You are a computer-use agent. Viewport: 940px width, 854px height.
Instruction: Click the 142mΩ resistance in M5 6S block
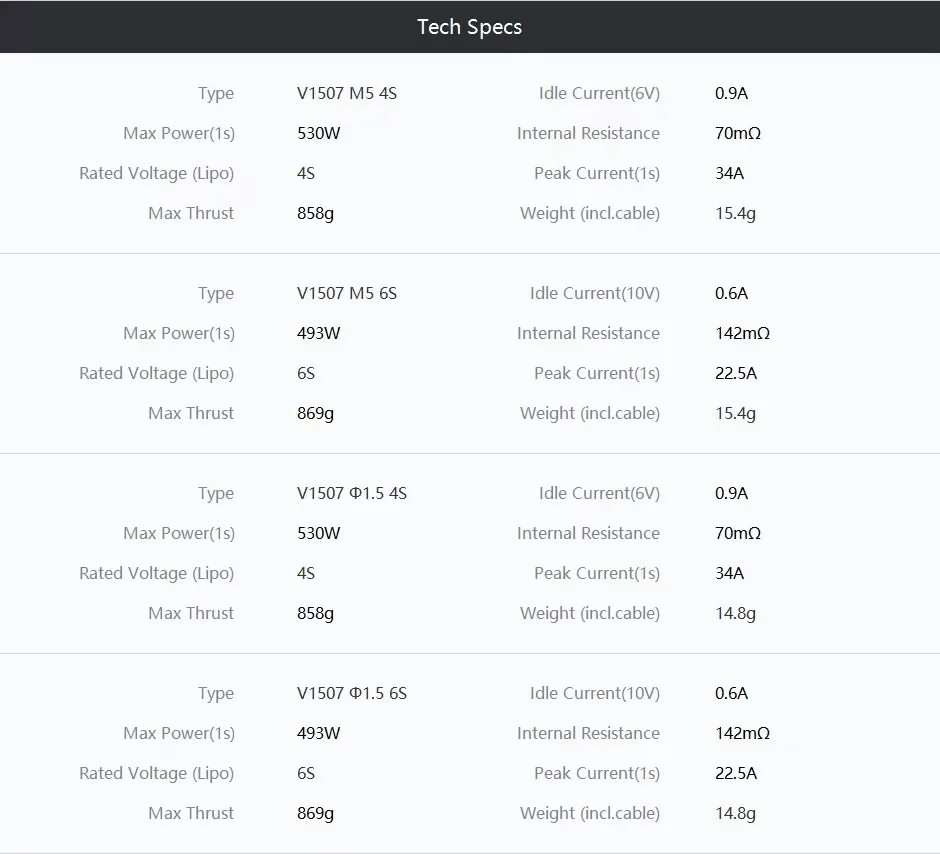[742, 333]
